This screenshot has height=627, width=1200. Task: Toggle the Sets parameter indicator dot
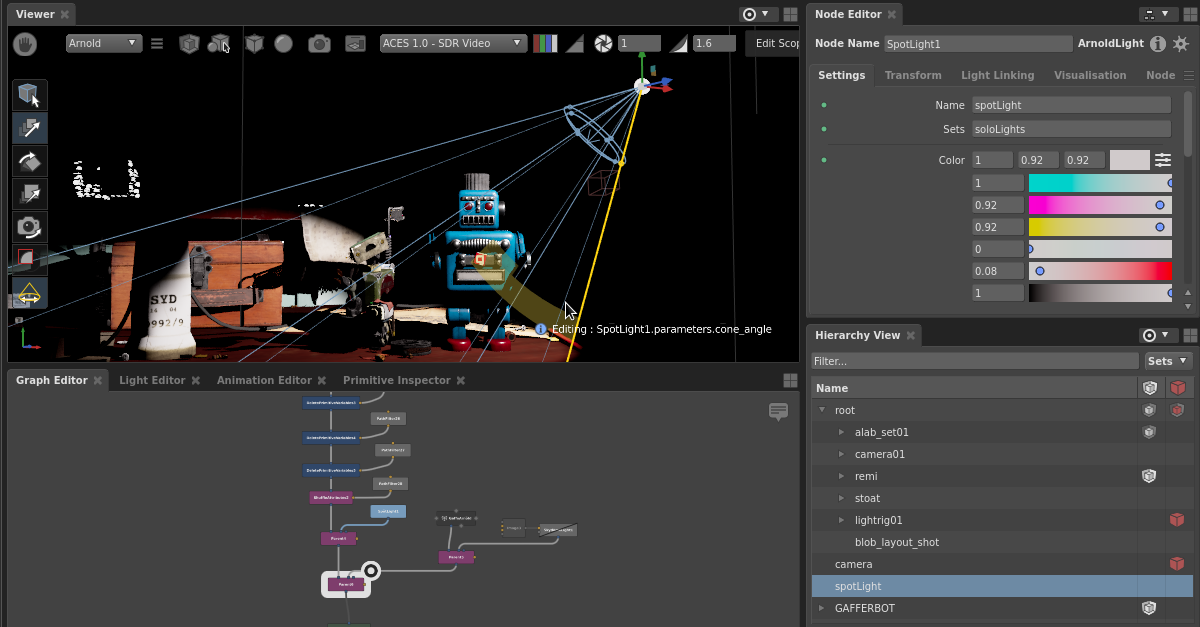tap(824, 129)
